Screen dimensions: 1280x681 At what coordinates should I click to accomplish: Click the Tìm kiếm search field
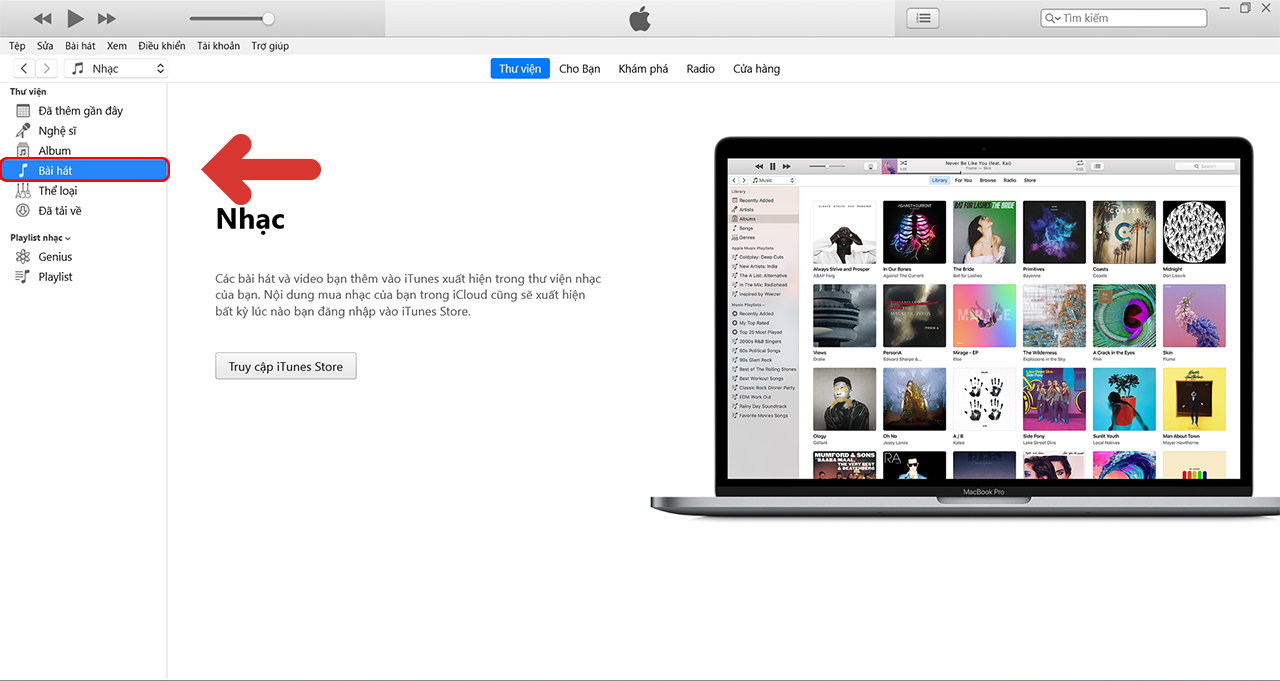click(1123, 18)
